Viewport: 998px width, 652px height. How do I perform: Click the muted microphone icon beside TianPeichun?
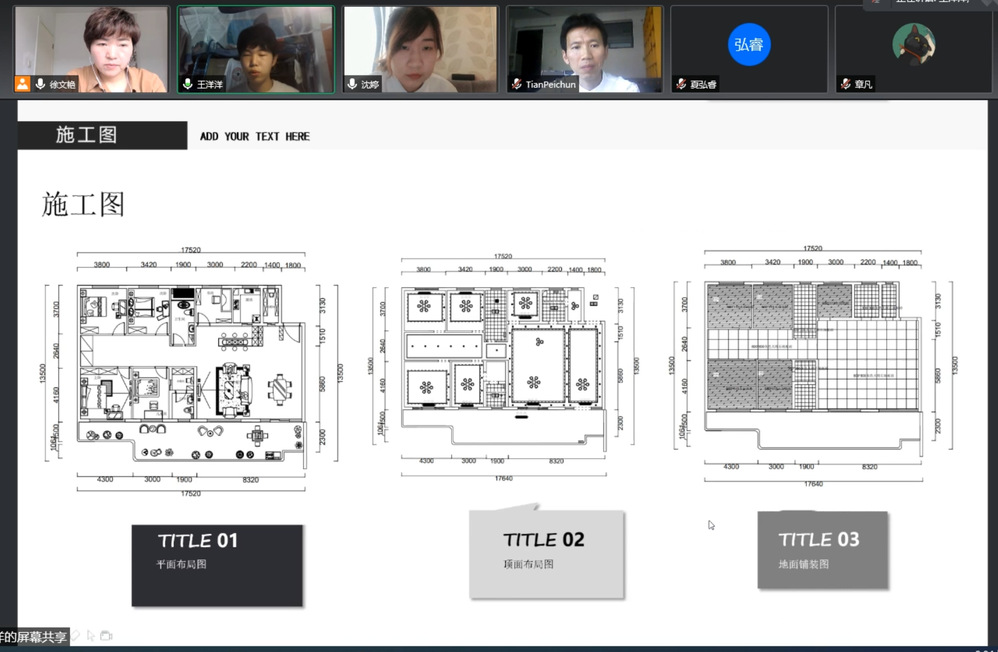tap(516, 85)
